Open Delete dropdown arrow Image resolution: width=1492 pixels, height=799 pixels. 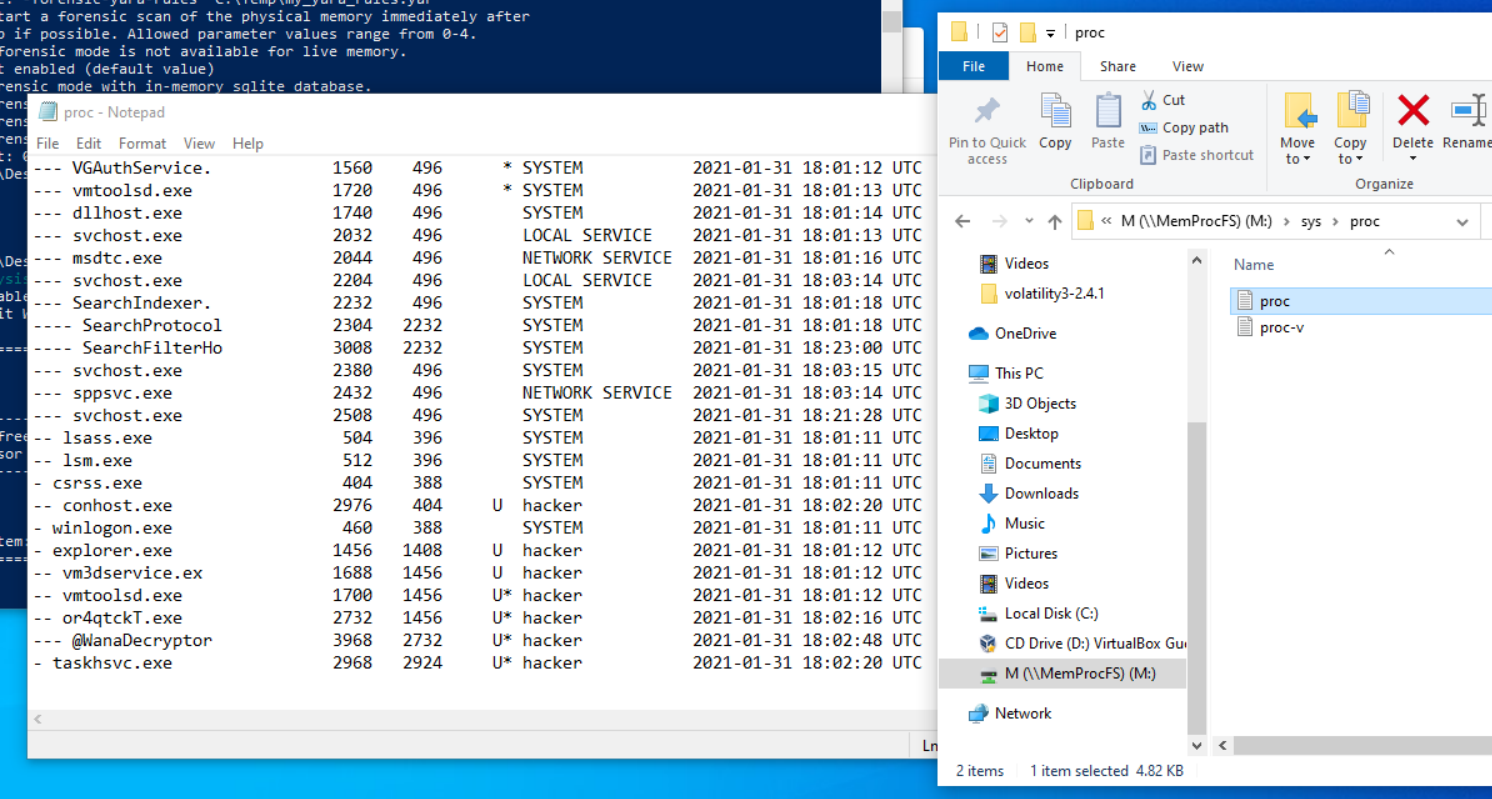pos(1413,160)
